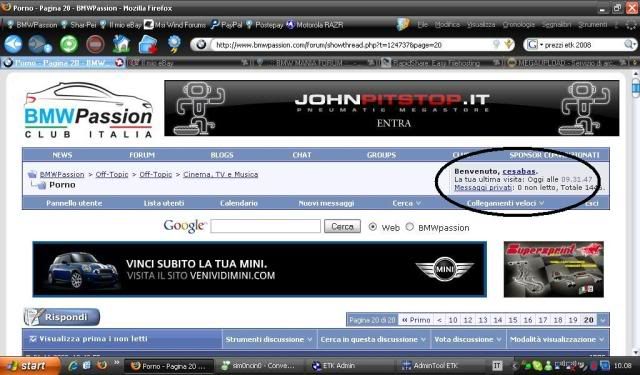640x375 pixels.
Task: Go to thread page 19
Action: [x=573, y=320]
